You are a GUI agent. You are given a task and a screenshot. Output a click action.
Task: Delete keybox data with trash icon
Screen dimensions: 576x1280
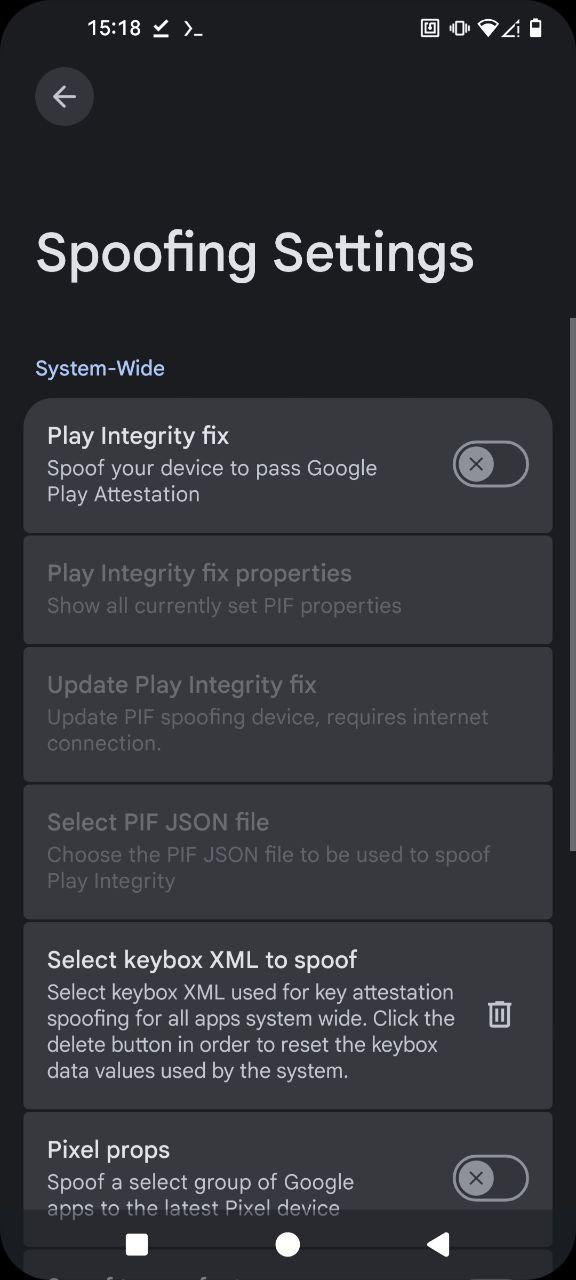coord(499,1015)
